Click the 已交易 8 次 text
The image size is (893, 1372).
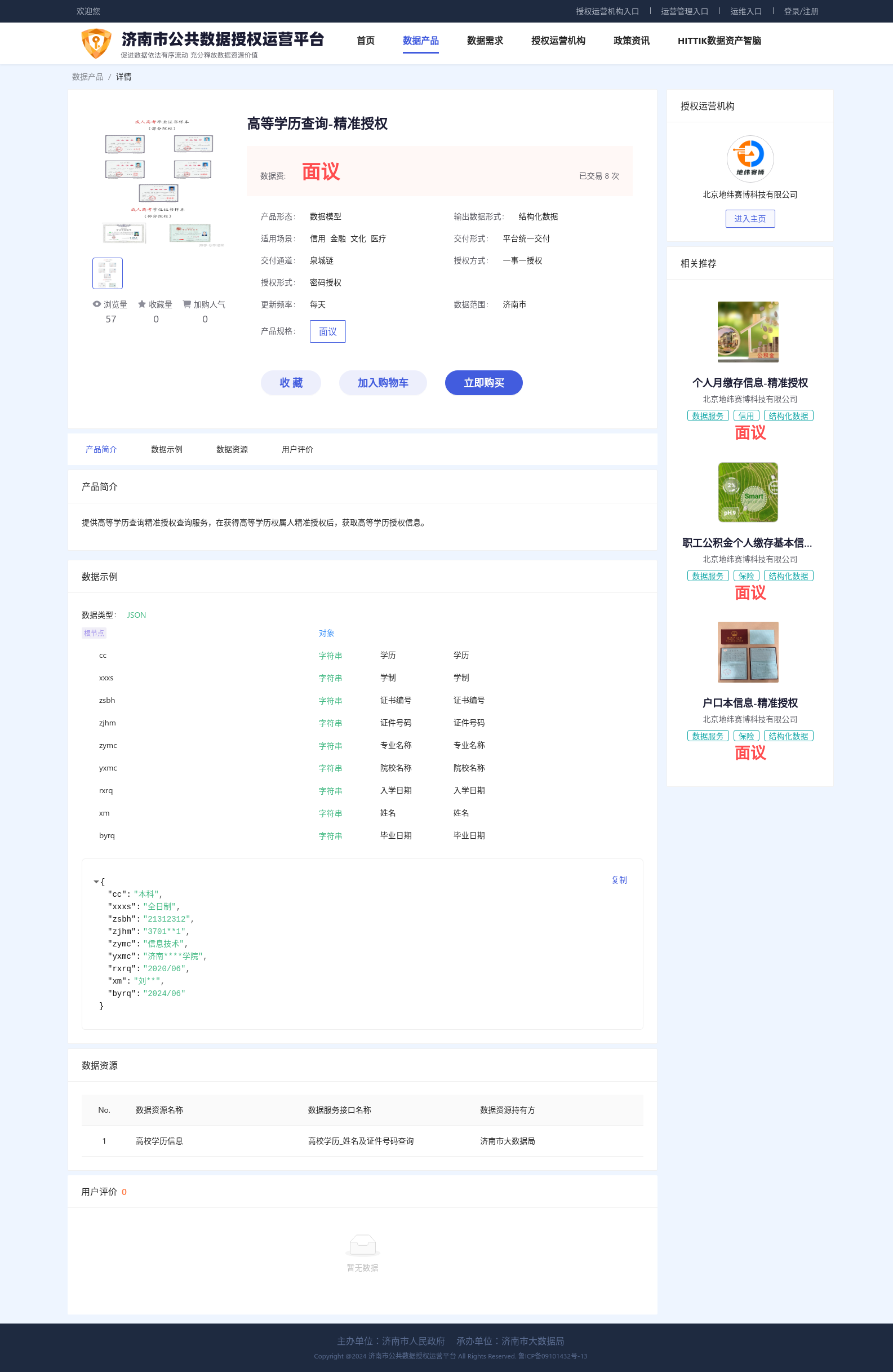coord(598,176)
